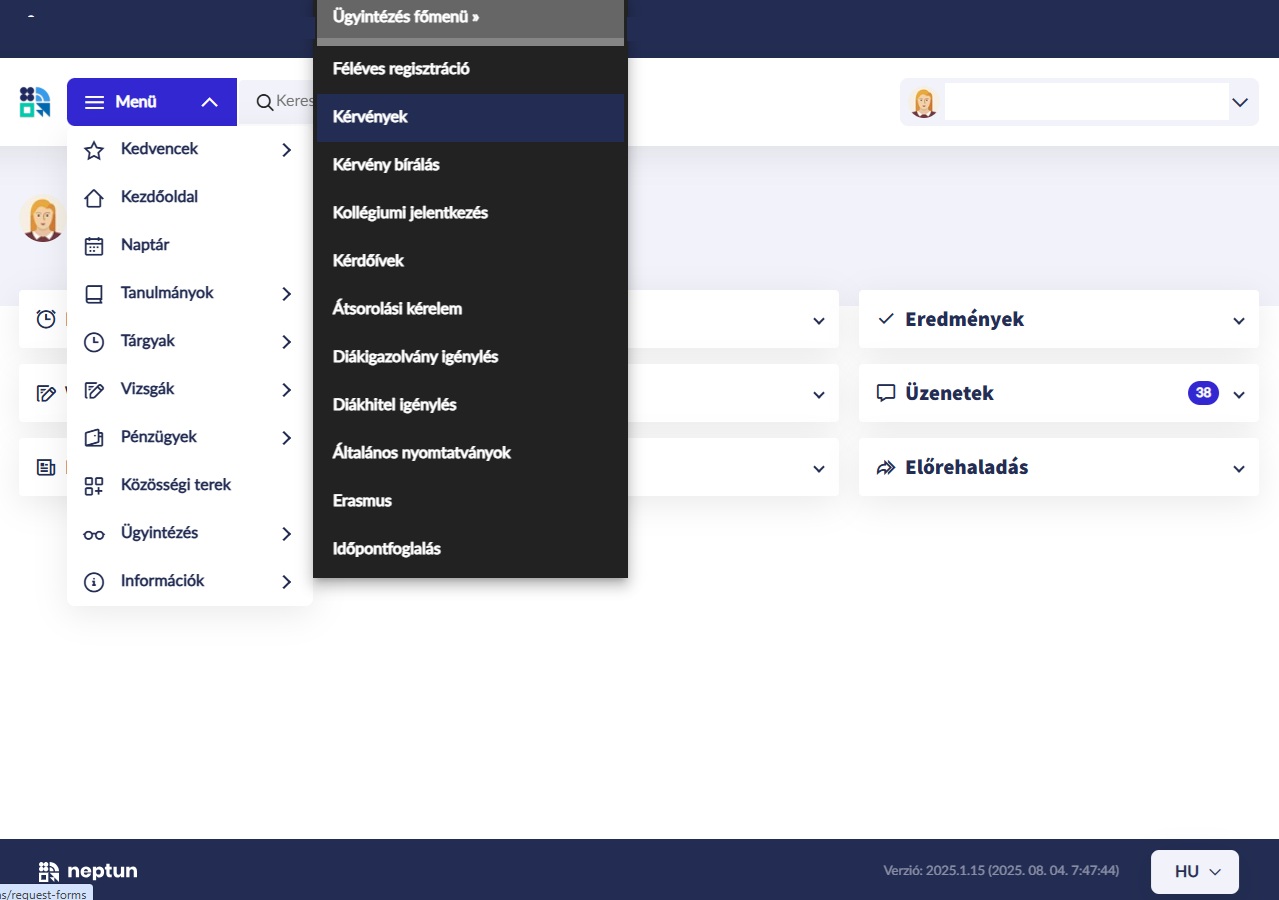Click the Naptár calendar icon
Viewport: 1279px width, 900px height.
click(x=94, y=246)
